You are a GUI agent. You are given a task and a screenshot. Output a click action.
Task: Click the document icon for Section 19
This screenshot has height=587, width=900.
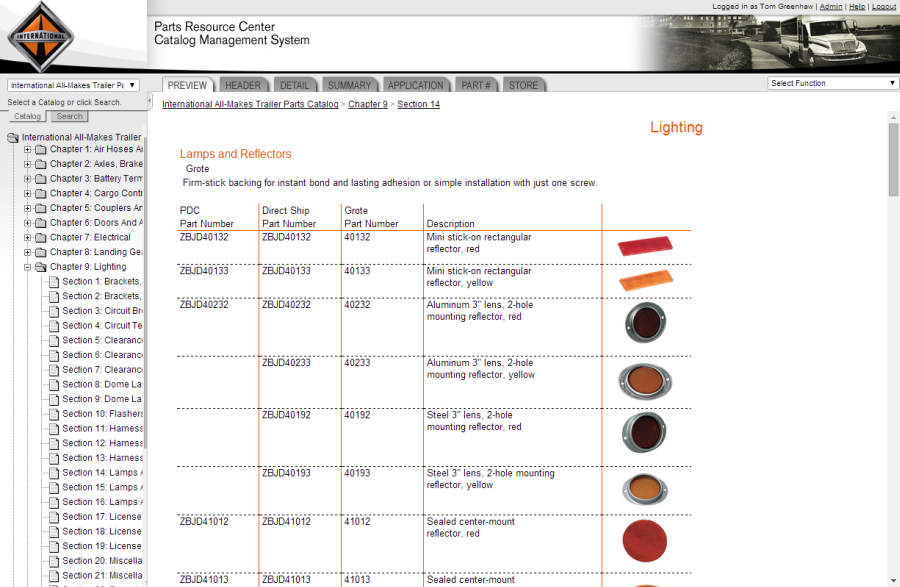54,547
